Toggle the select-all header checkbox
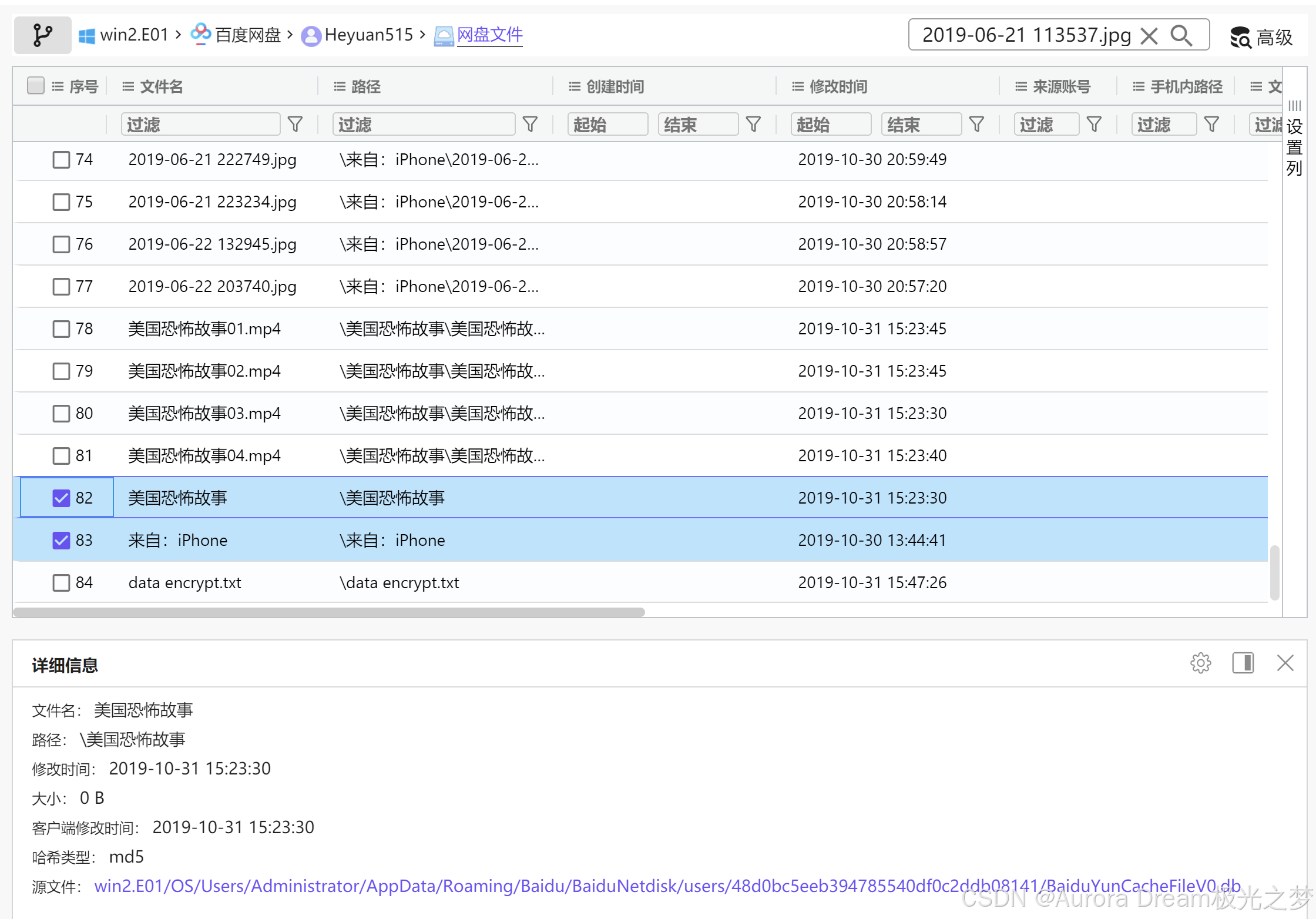Image resolution: width=1316 pixels, height=919 pixels. (36, 86)
